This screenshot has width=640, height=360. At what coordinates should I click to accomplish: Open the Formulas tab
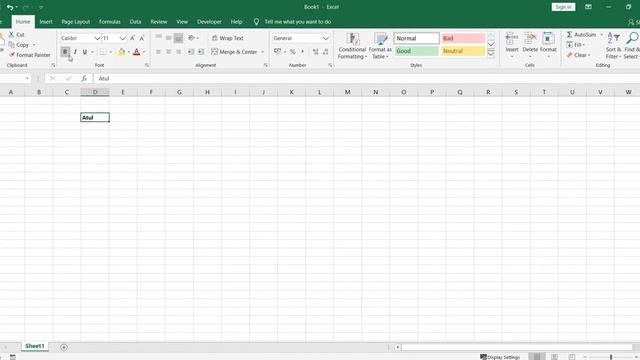click(110, 22)
